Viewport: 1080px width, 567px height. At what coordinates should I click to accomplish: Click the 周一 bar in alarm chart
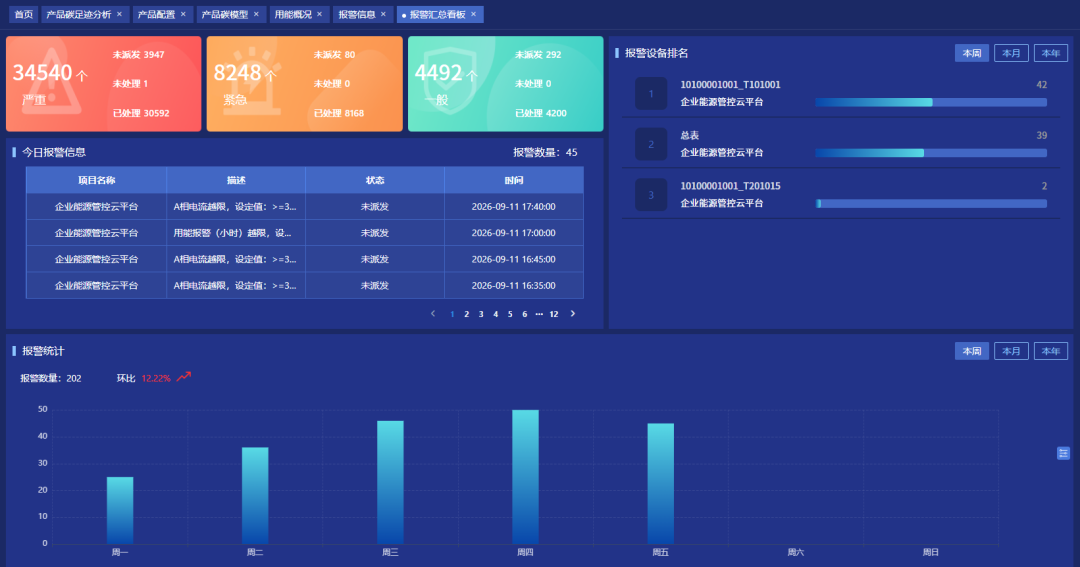click(120, 510)
